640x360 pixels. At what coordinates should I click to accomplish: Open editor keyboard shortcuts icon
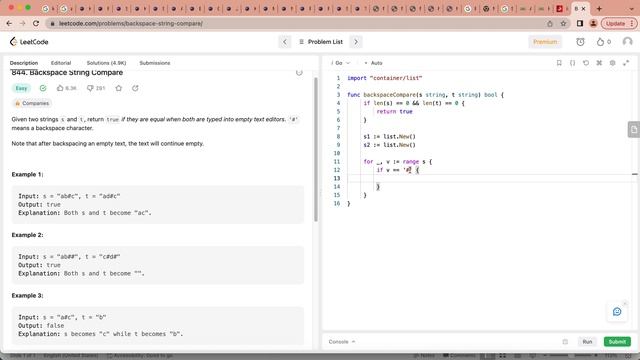[599, 63]
